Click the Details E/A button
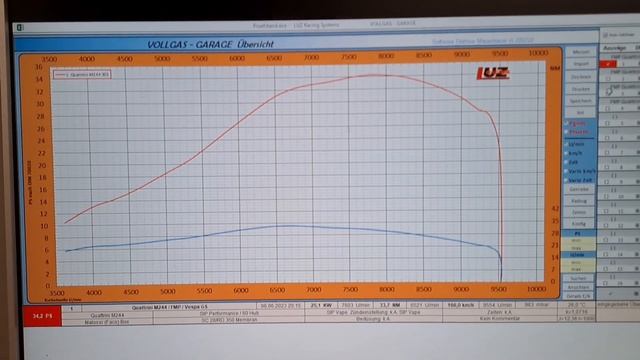The width and height of the screenshot is (640, 360). click(579, 296)
